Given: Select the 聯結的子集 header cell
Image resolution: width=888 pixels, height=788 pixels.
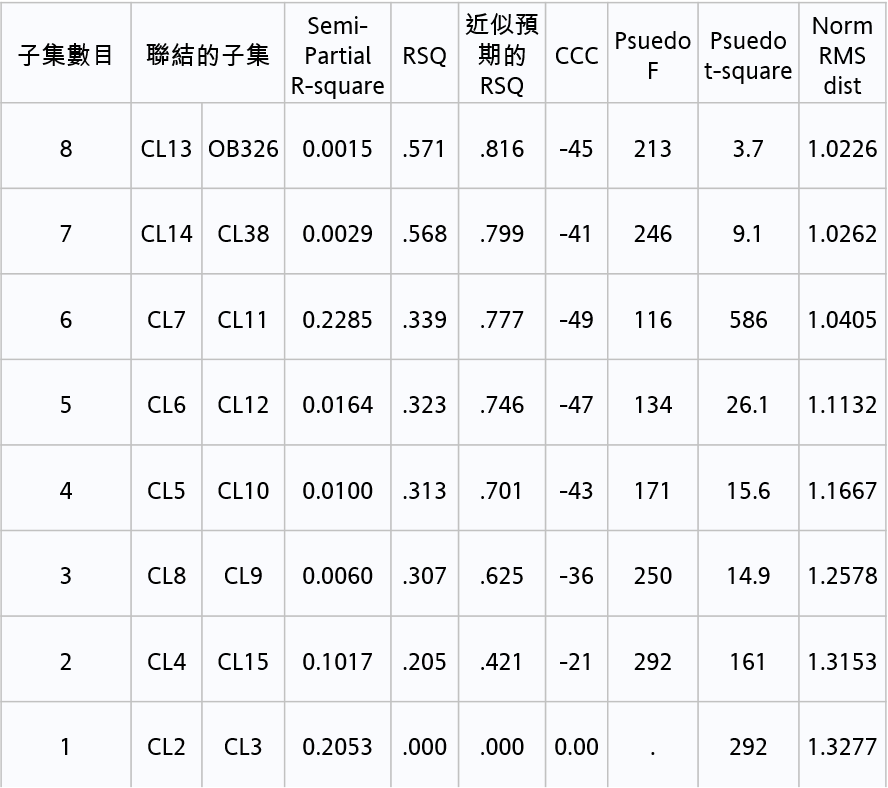Looking at the screenshot, I should (x=208, y=55).
